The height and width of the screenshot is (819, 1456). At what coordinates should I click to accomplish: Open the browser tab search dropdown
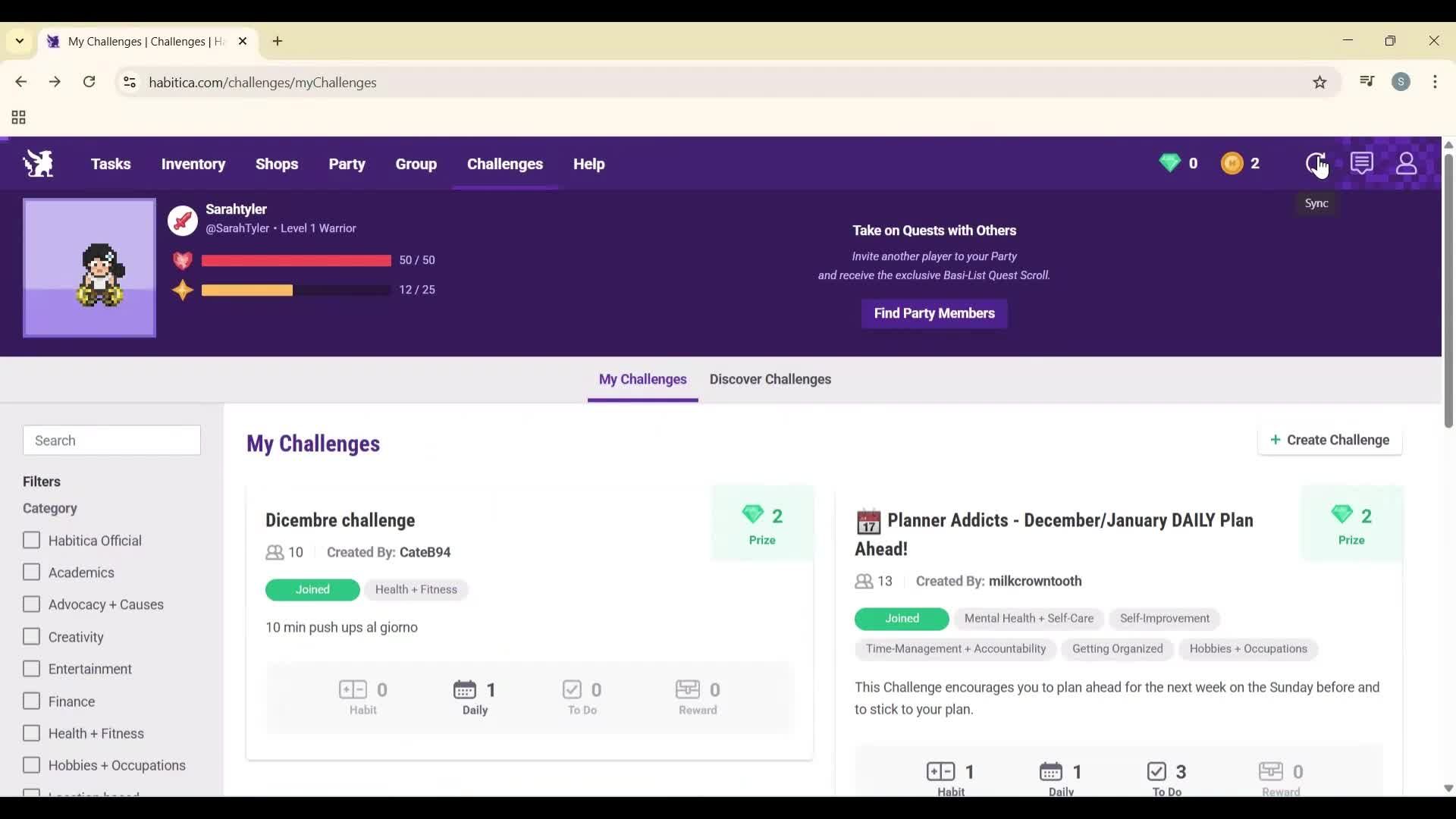pos(19,41)
